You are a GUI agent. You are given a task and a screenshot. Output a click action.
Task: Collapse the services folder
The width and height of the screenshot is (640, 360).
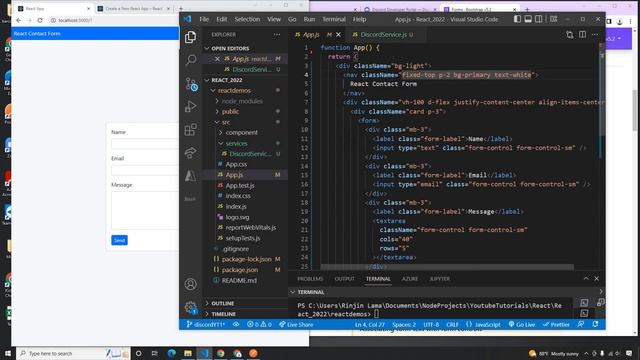click(236, 143)
